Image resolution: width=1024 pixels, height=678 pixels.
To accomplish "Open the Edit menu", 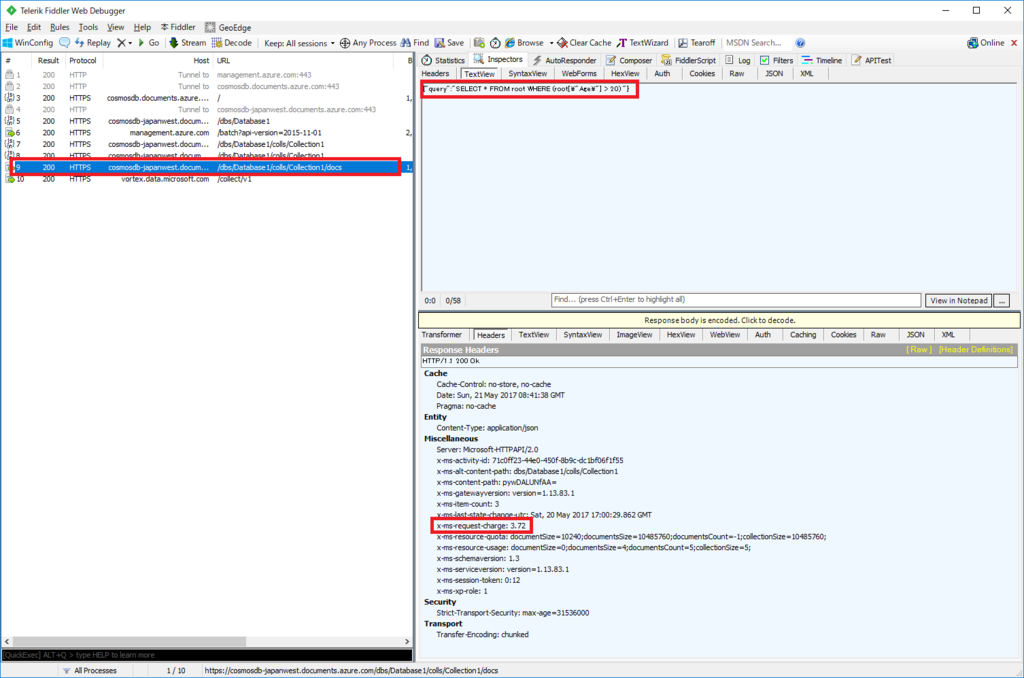I will pos(34,27).
